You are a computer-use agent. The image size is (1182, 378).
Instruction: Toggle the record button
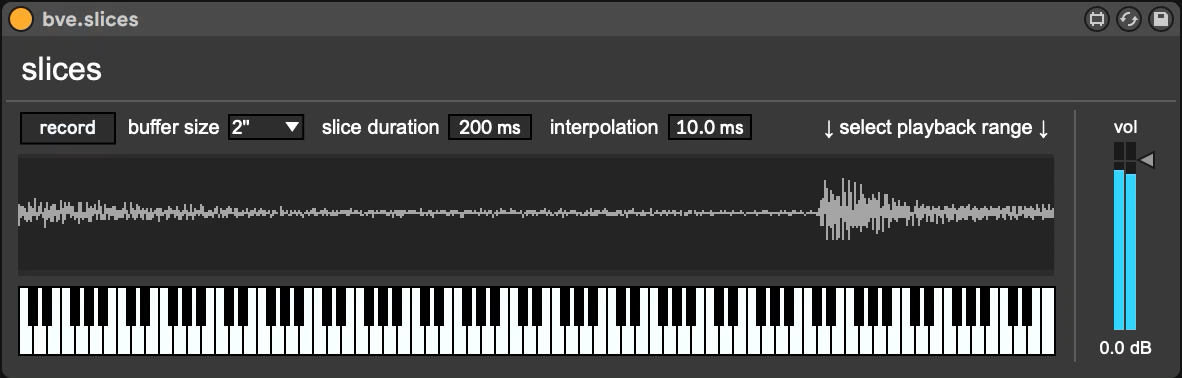click(x=68, y=128)
